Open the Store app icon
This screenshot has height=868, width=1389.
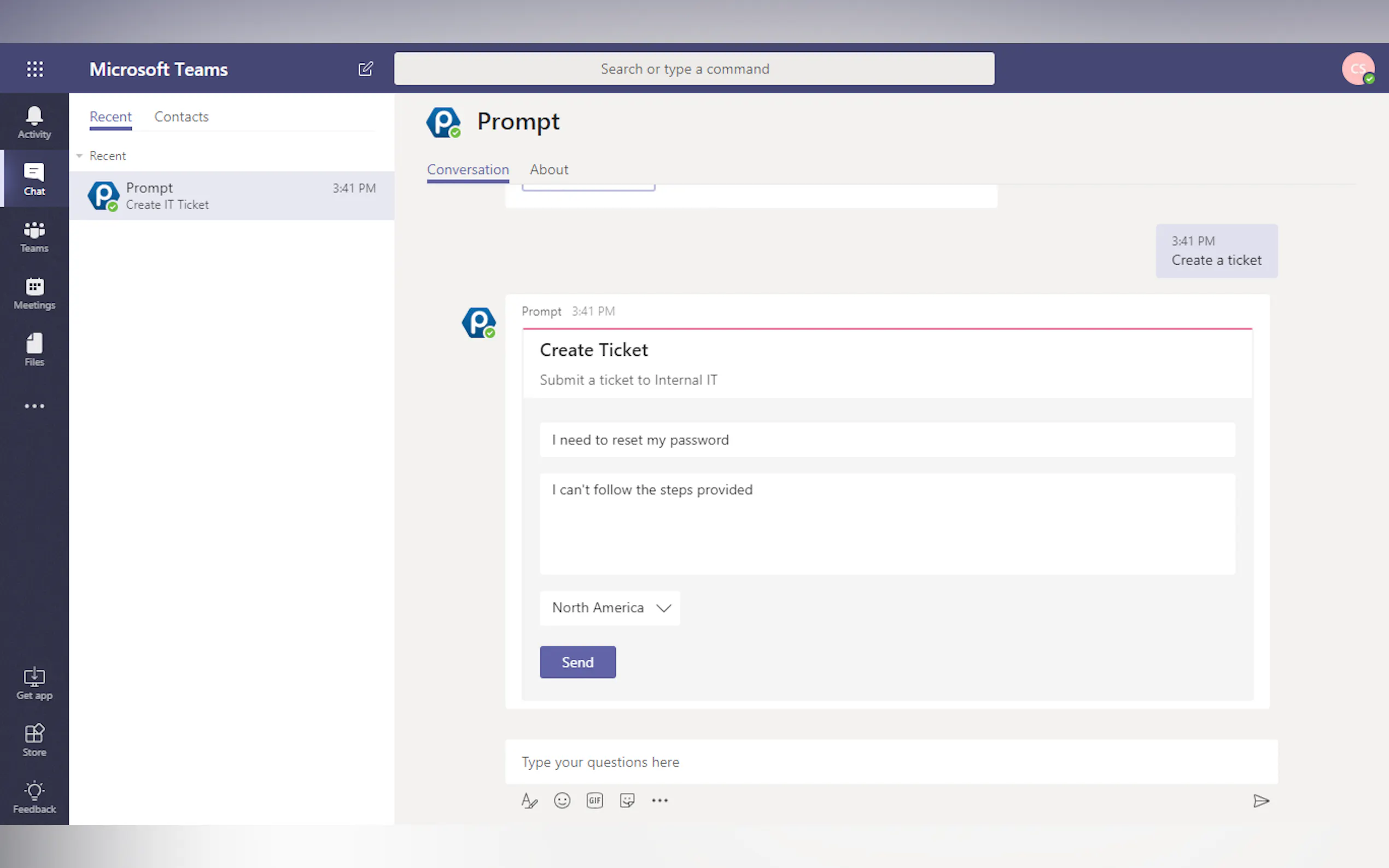(x=34, y=740)
